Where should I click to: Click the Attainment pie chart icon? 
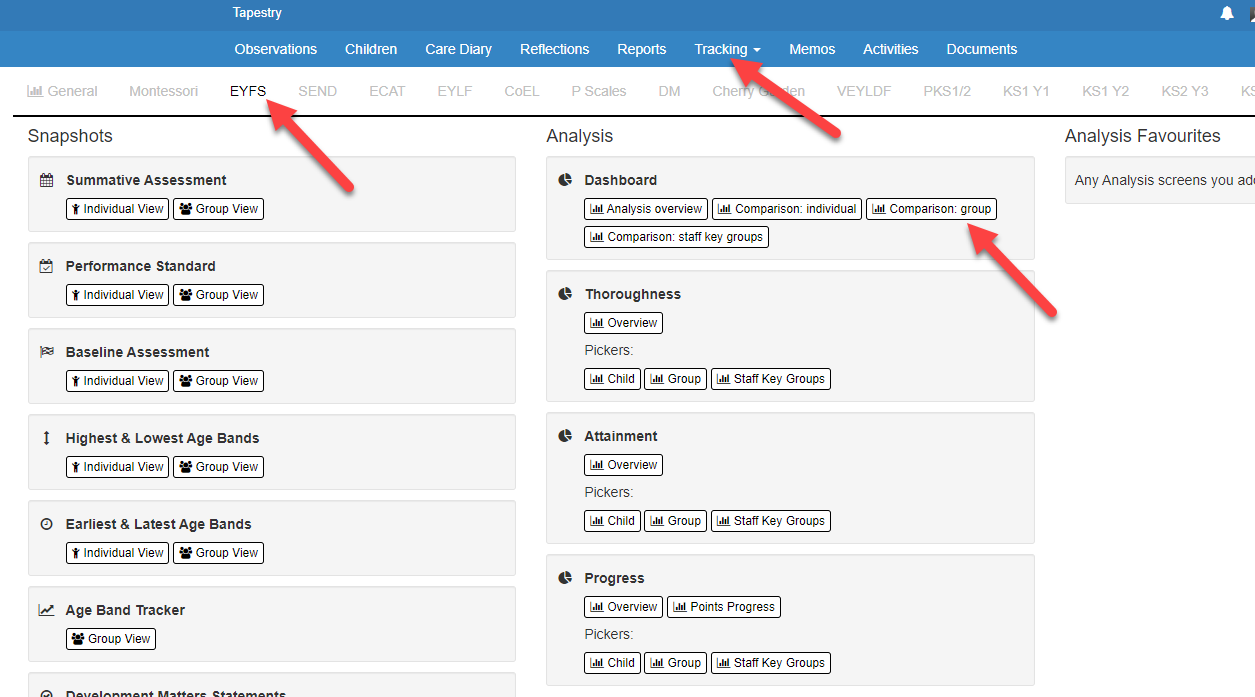click(565, 436)
